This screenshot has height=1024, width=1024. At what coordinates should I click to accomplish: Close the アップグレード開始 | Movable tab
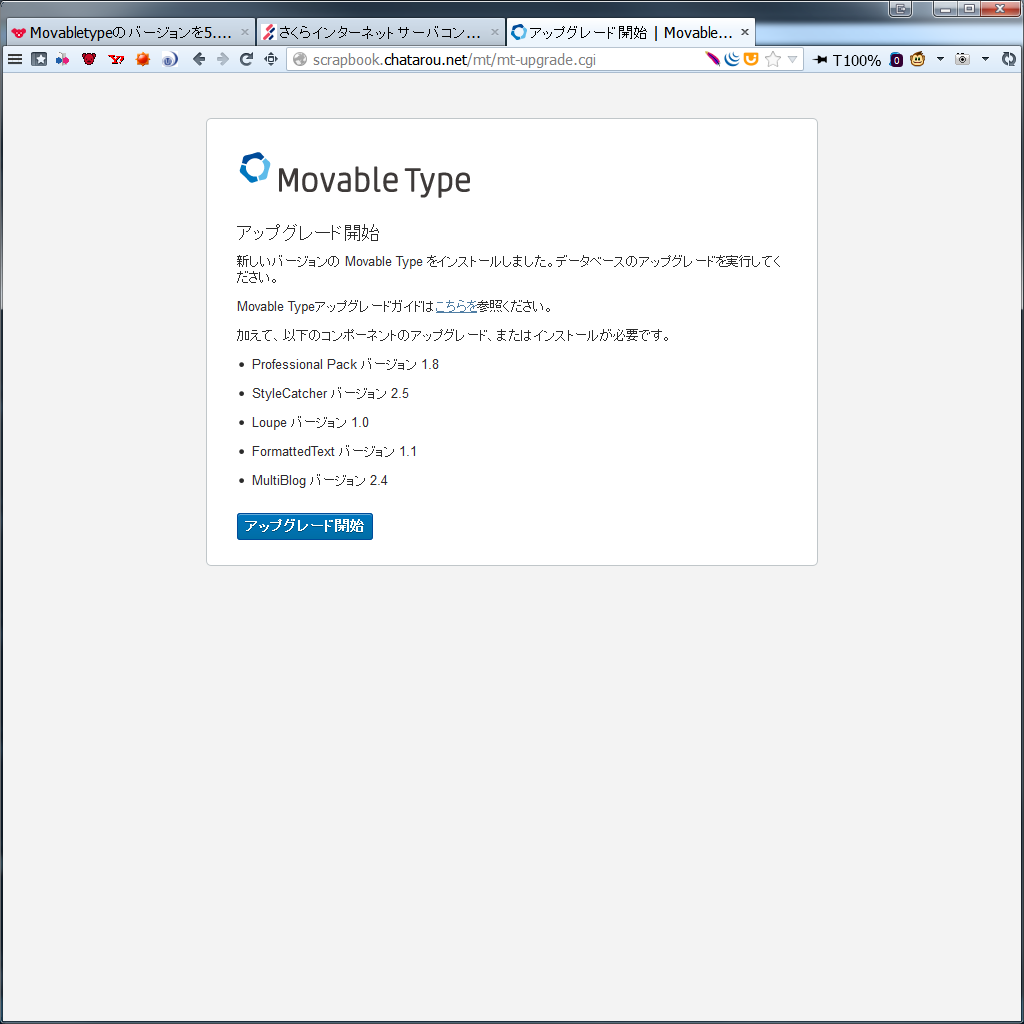[744, 32]
